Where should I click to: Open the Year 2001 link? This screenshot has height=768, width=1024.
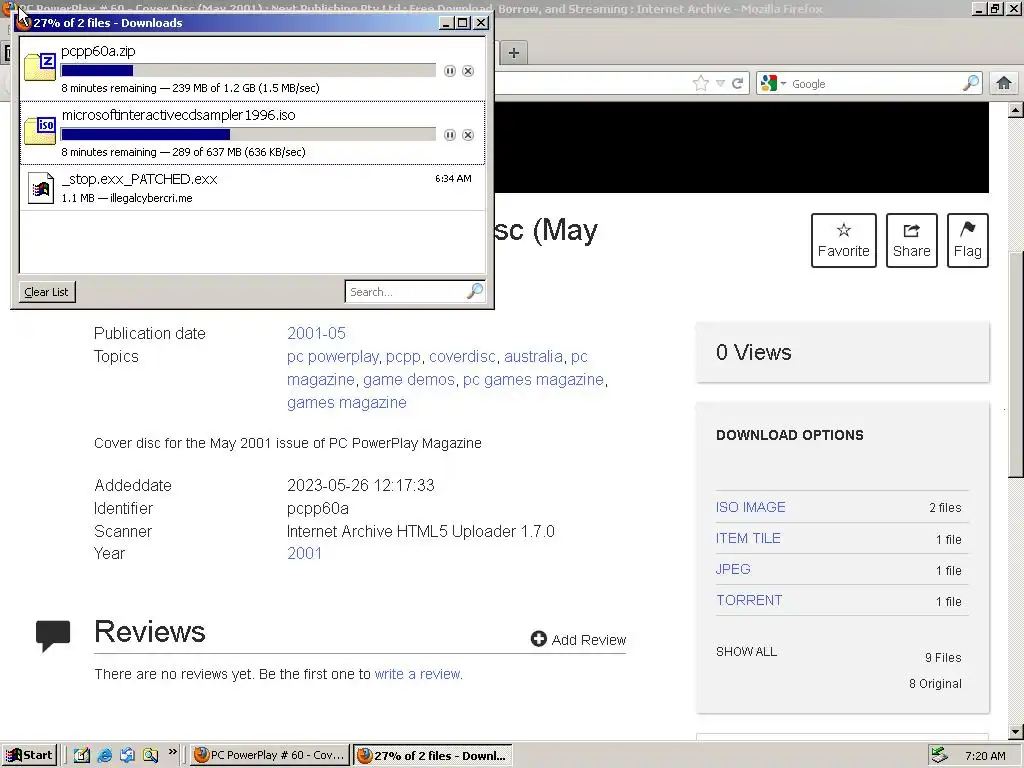click(304, 553)
